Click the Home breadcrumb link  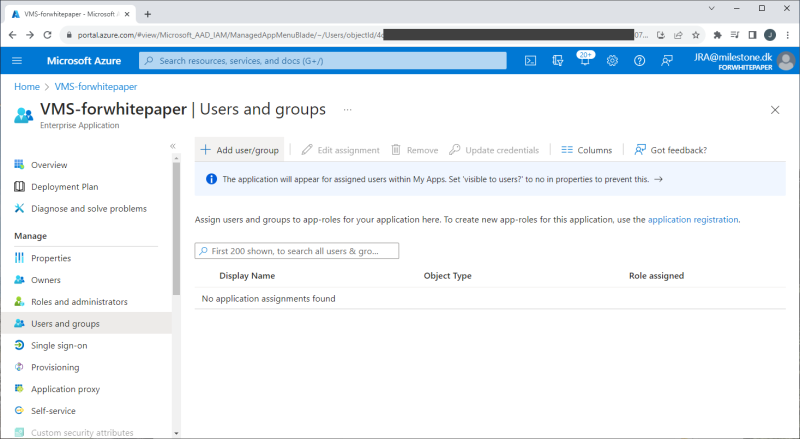(27, 87)
